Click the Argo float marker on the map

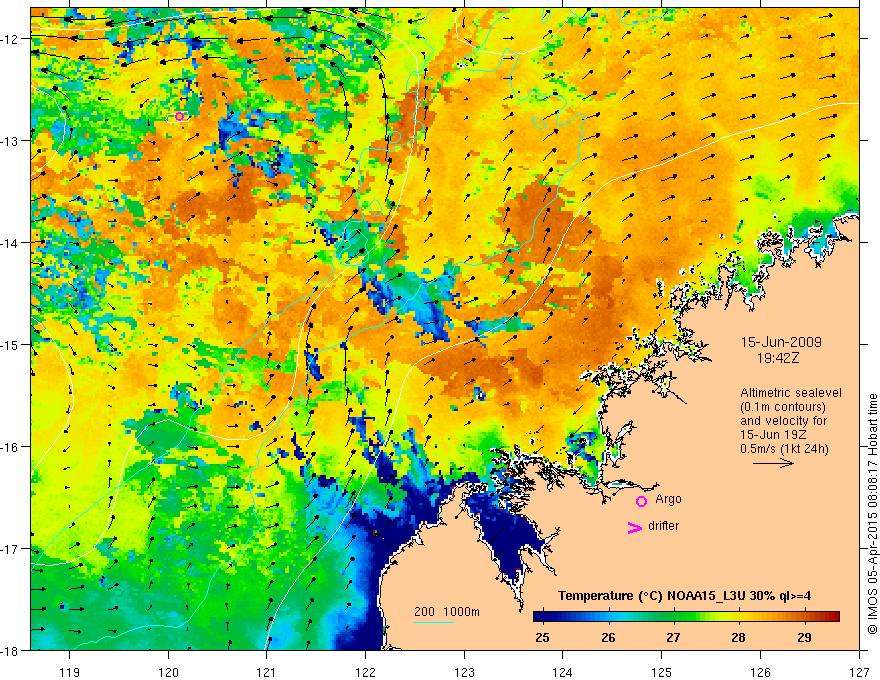point(179,116)
